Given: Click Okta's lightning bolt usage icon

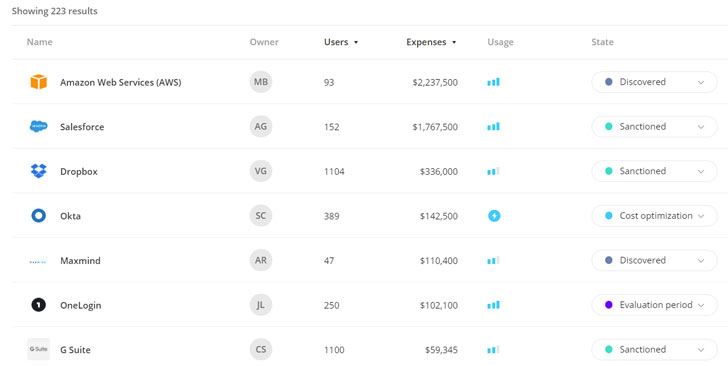Looking at the screenshot, I should click(494, 216).
